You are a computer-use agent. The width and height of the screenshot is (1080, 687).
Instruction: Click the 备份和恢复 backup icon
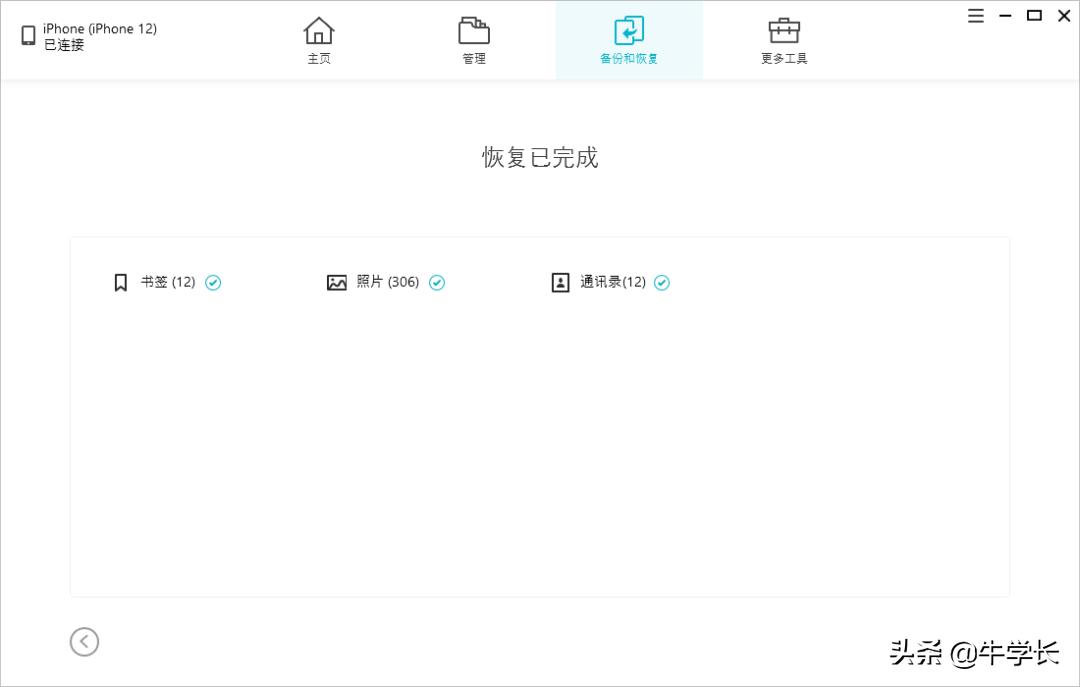pyautogui.click(x=629, y=31)
